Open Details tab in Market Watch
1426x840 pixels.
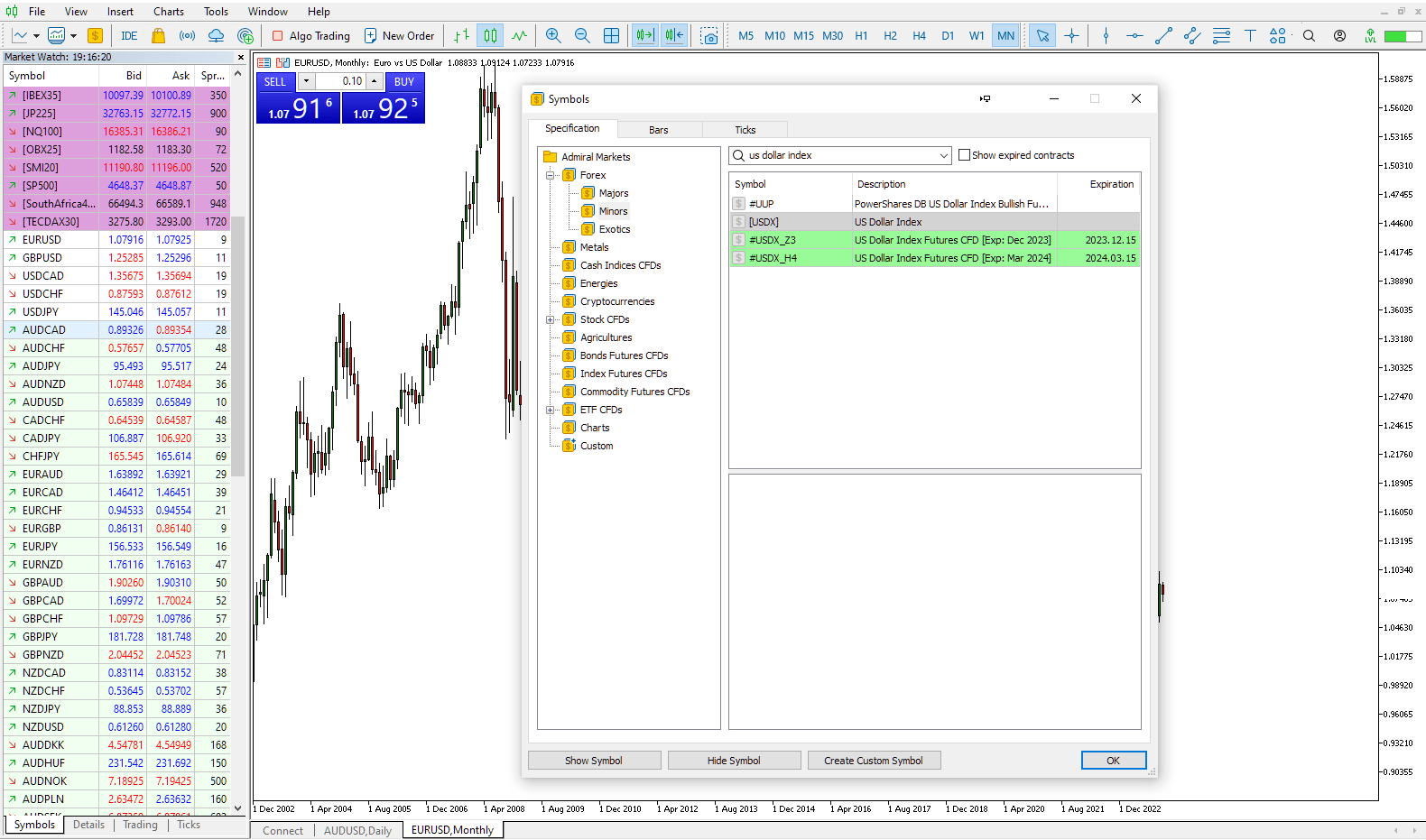(x=88, y=825)
